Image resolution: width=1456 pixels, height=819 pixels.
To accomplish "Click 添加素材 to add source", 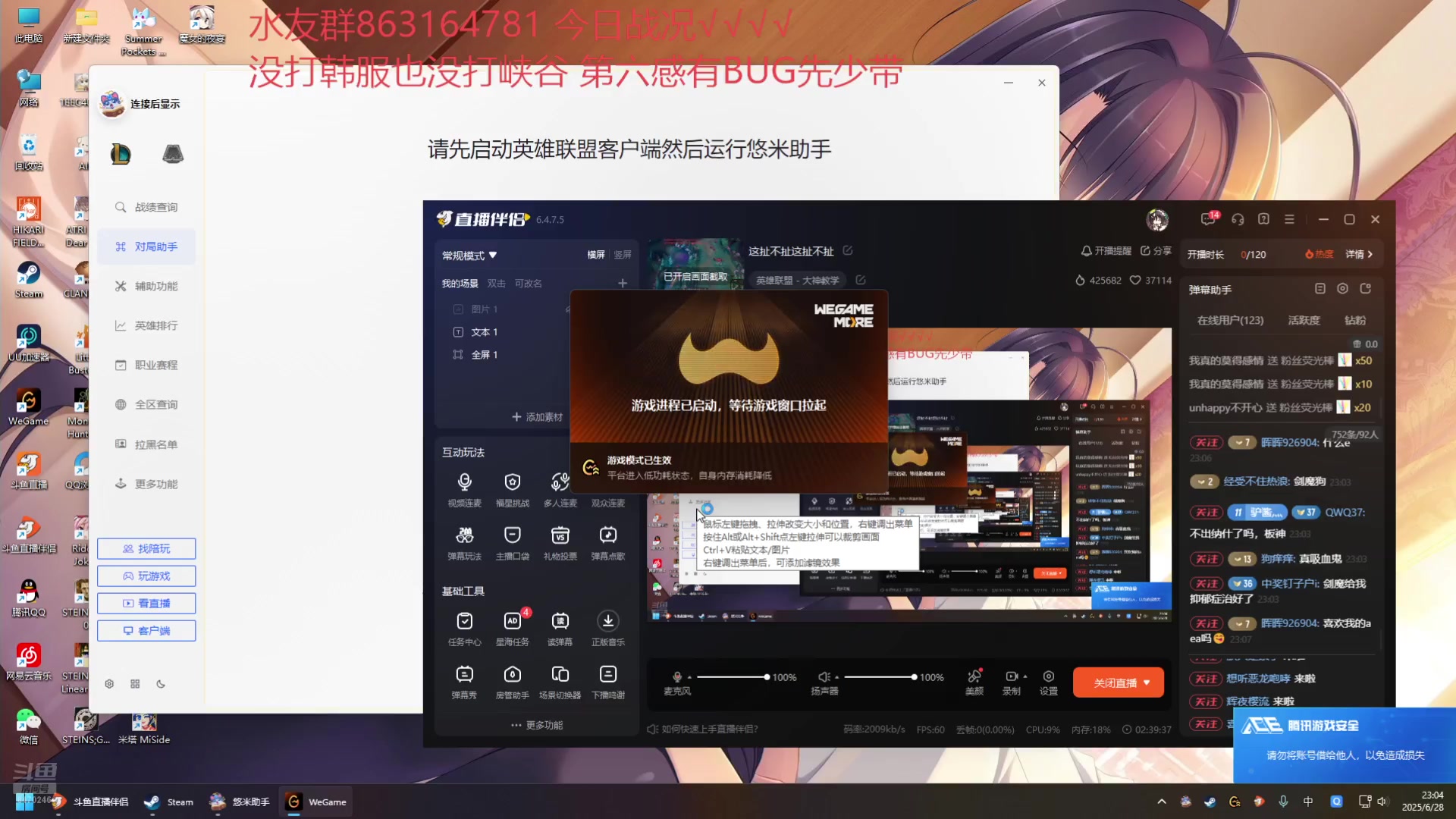I will 537,417.
